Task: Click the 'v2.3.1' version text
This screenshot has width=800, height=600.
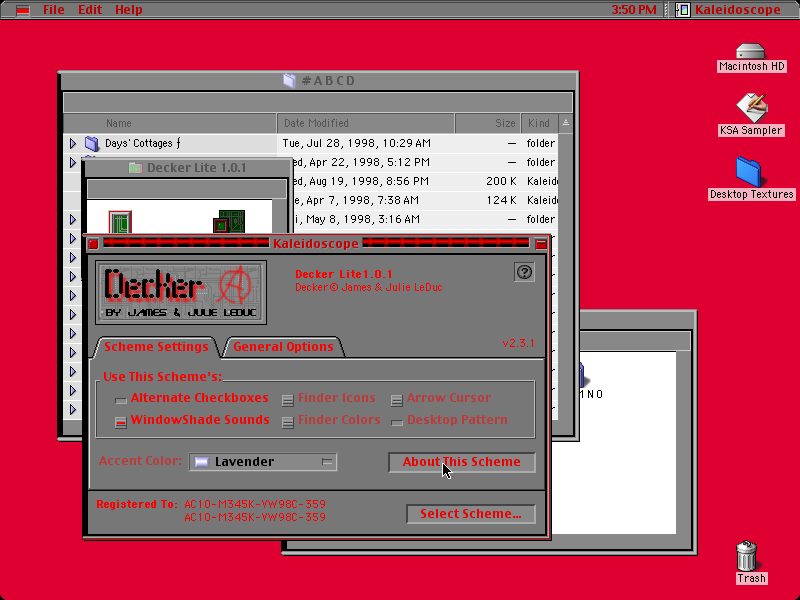Action: [518, 343]
